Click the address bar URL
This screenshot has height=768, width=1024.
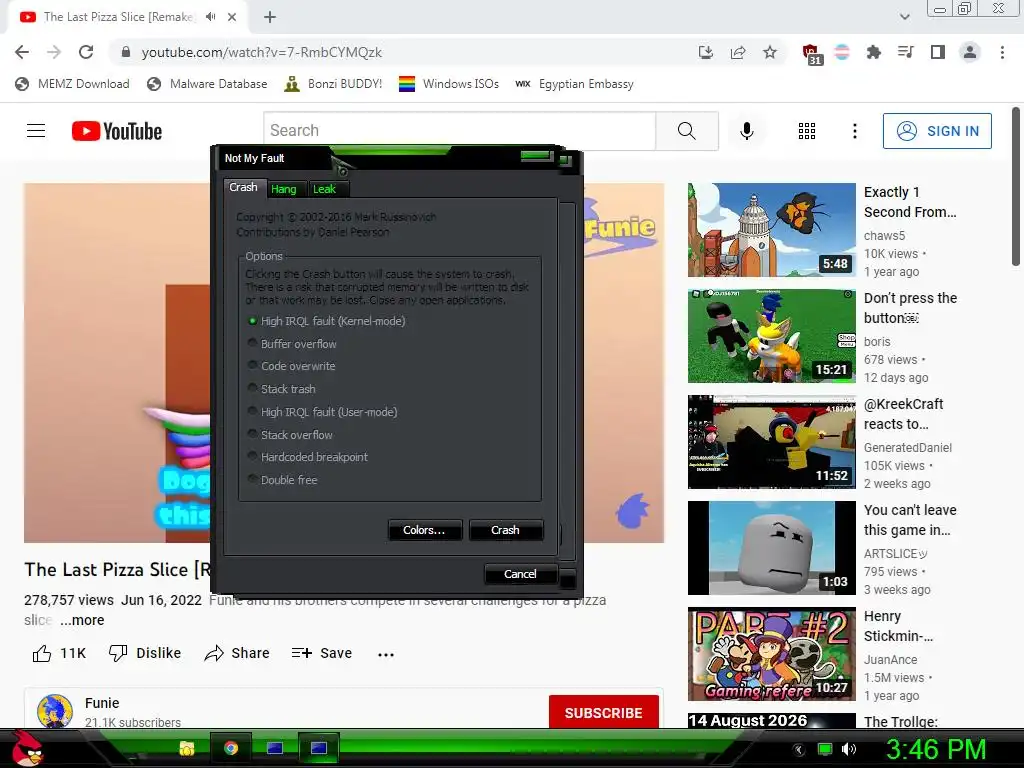pos(261,52)
